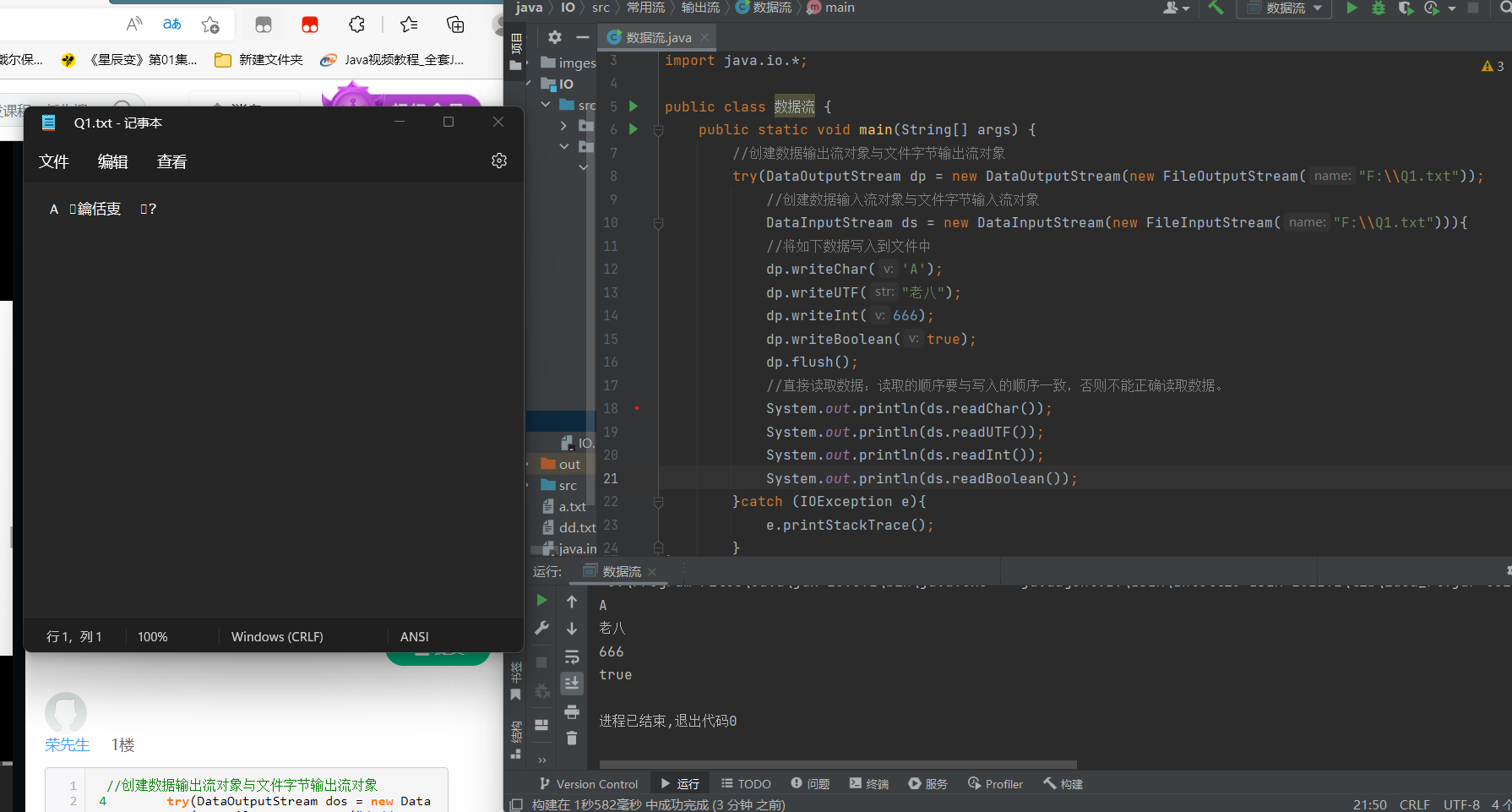1512x812 pixels.
Task: Click UTF-8 encoding in status bar
Action: (1461, 804)
